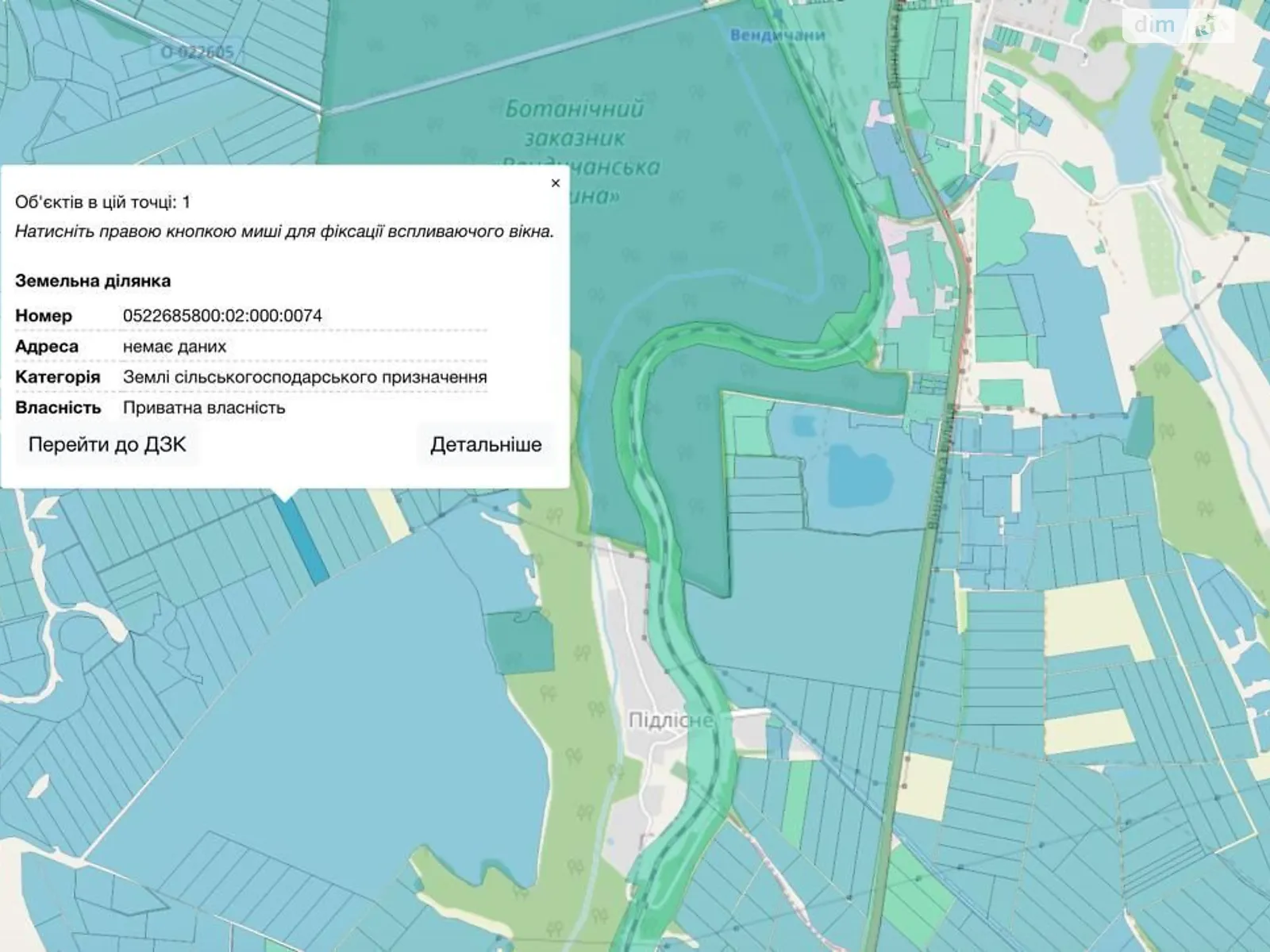
Task: Click the 'Номер' field label
Action: pos(44,316)
